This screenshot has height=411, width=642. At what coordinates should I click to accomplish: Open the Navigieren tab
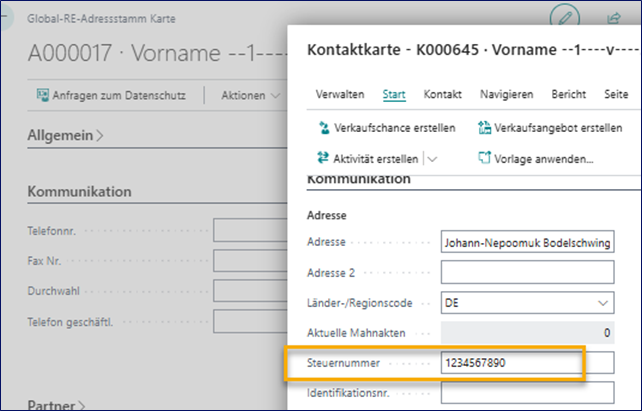click(506, 94)
